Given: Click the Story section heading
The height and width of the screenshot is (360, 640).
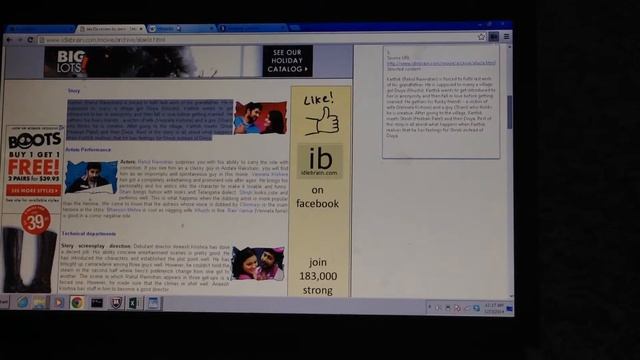Looking at the screenshot, I should coord(74,91).
